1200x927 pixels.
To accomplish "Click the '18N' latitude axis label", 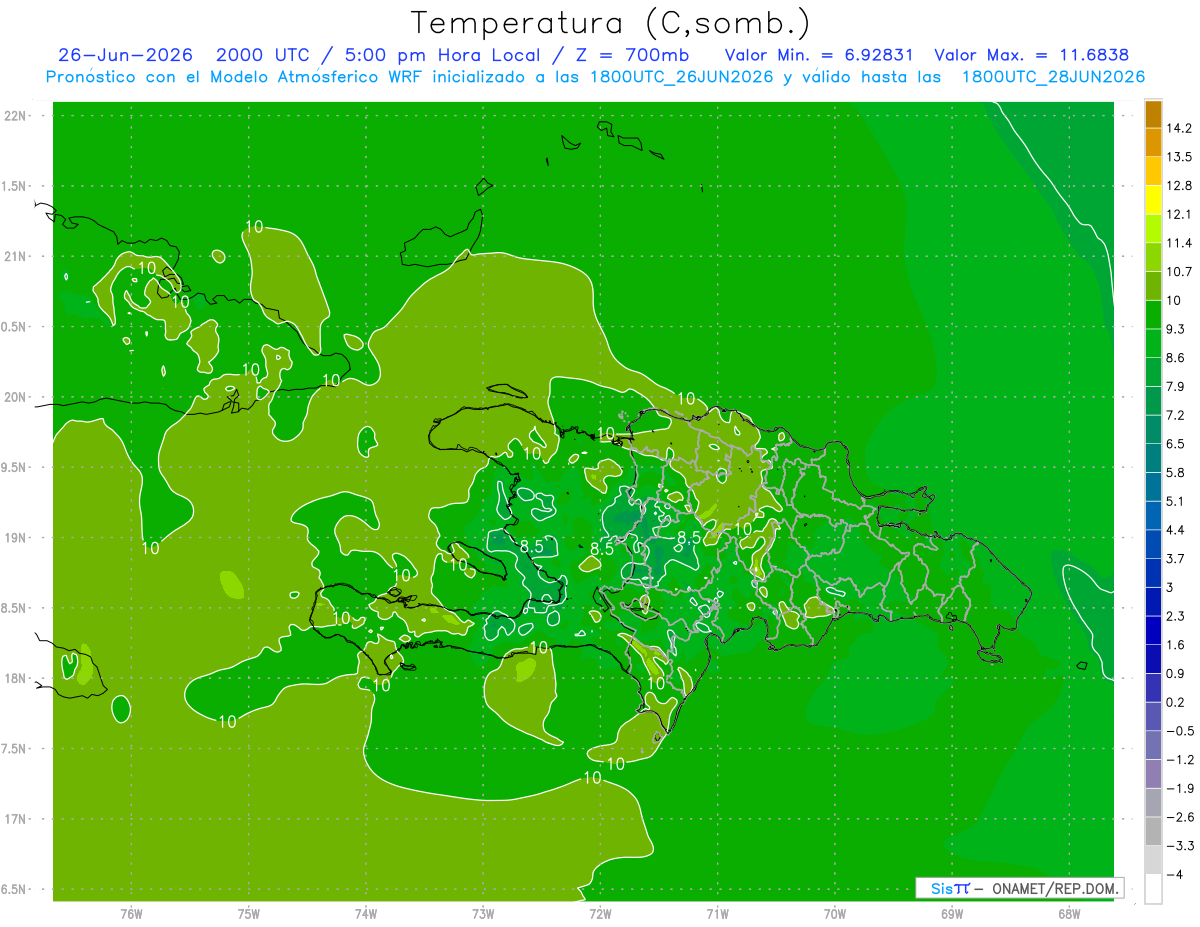I will click(17, 679).
